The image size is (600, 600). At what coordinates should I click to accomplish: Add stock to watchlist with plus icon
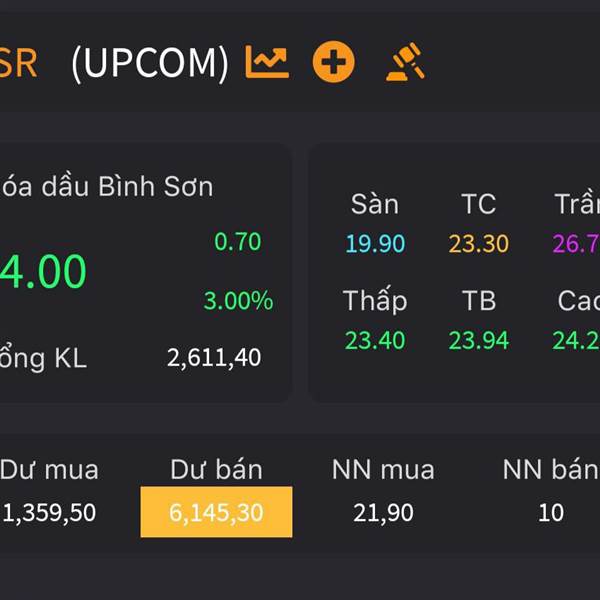pyautogui.click(x=333, y=62)
